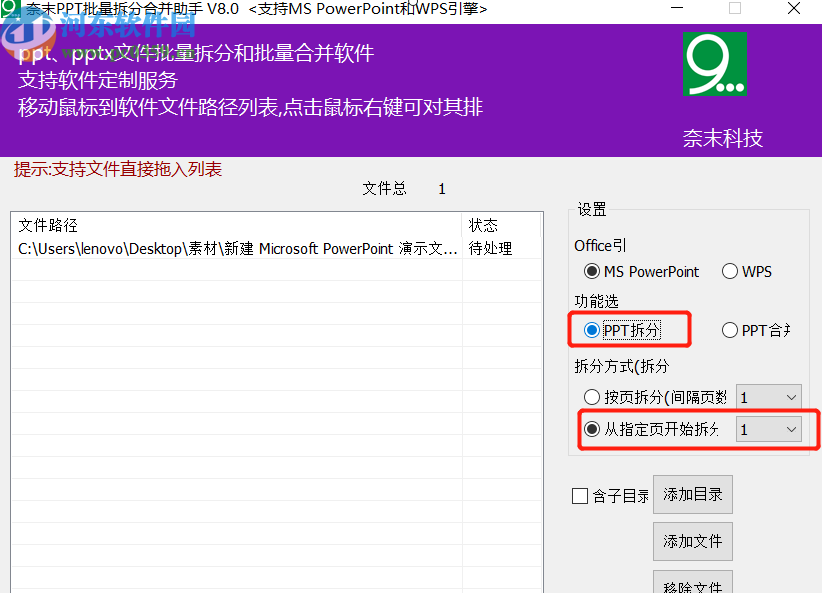Image resolution: width=822 pixels, height=593 pixels.
Task: Switch function to PPT合并 merge mode
Action: pyautogui.click(x=730, y=329)
